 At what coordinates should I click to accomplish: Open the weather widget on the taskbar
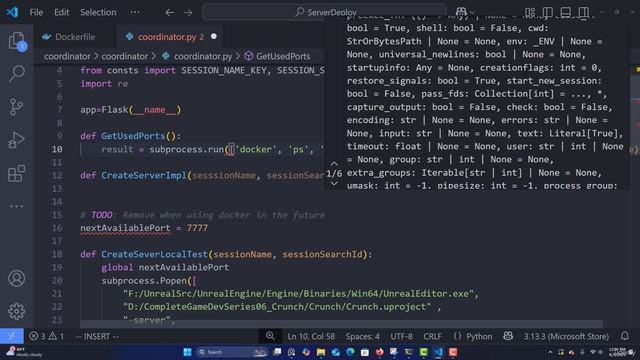pyautogui.click(x=24, y=352)
